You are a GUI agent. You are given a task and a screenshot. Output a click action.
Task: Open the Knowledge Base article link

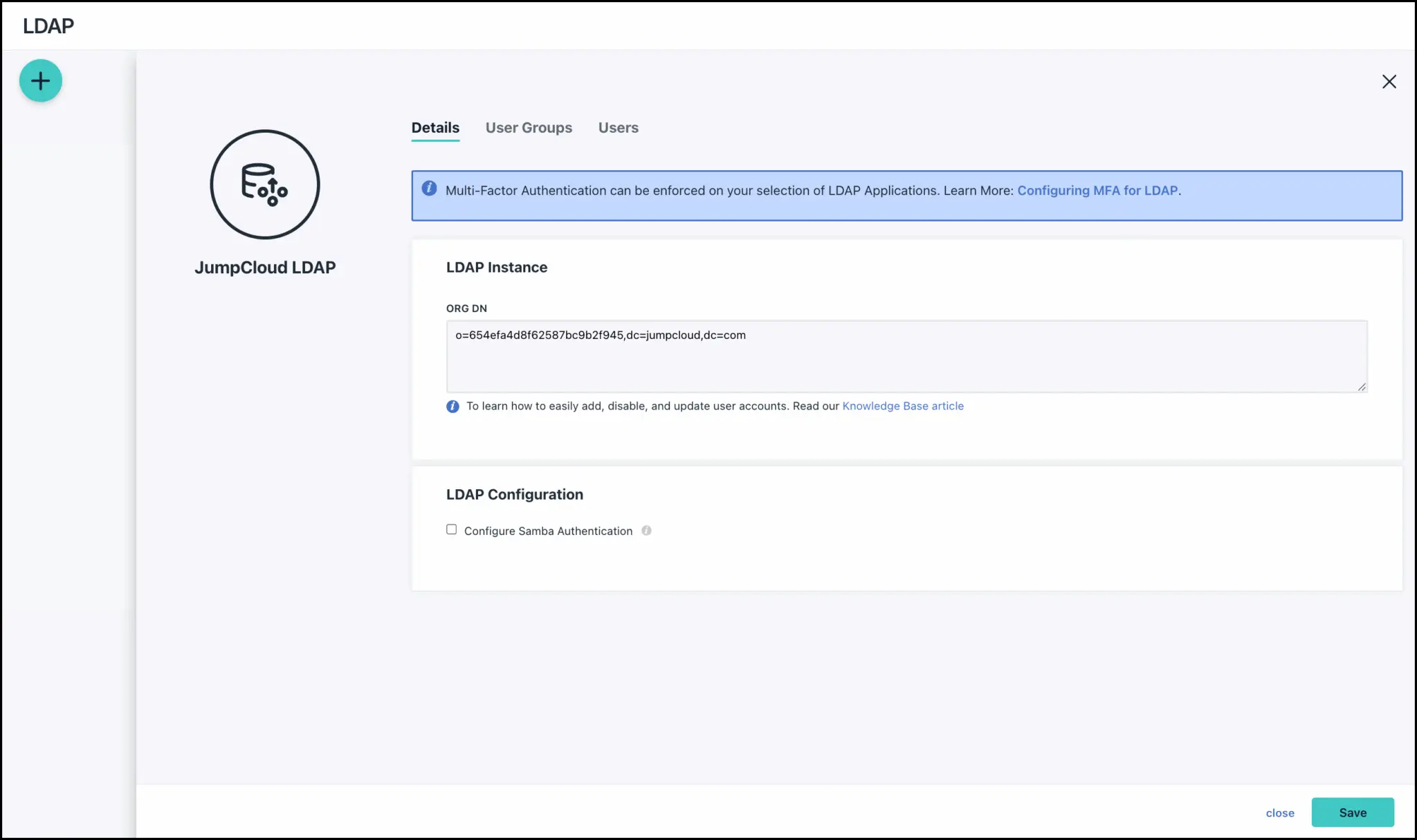(x=903, y=406)
